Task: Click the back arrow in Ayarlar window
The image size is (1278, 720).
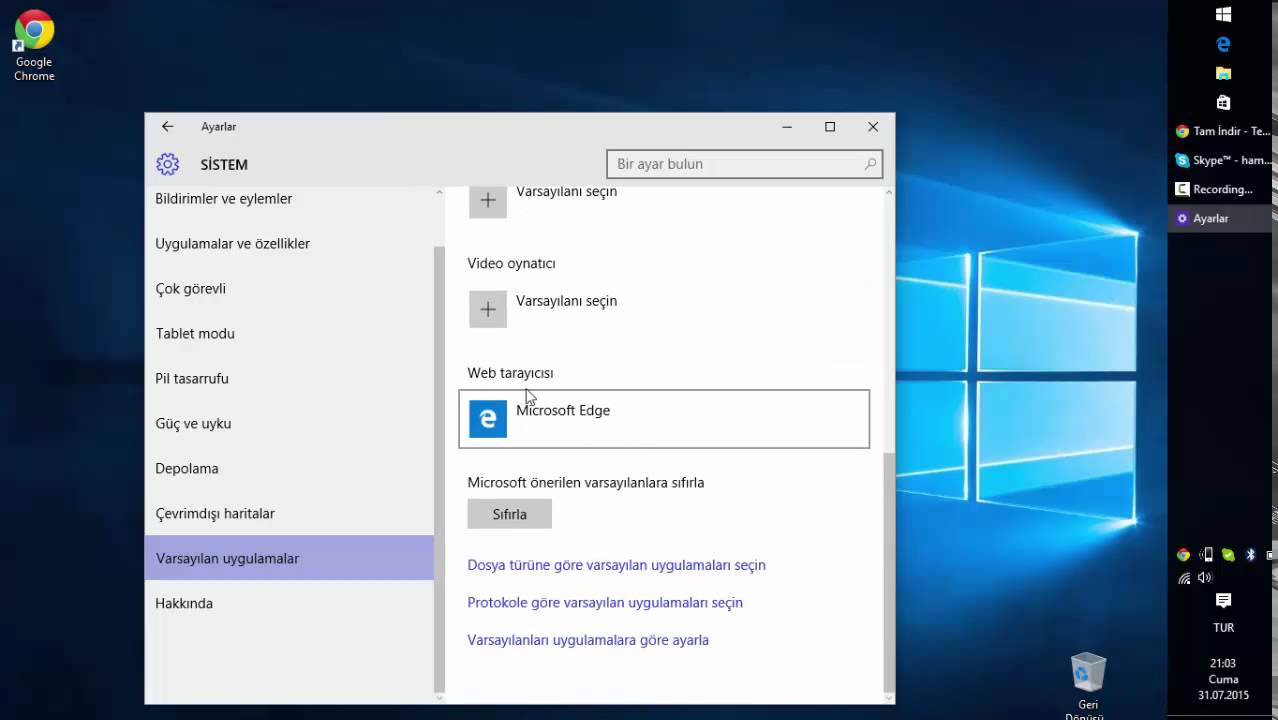Action: tap(168, 127)
